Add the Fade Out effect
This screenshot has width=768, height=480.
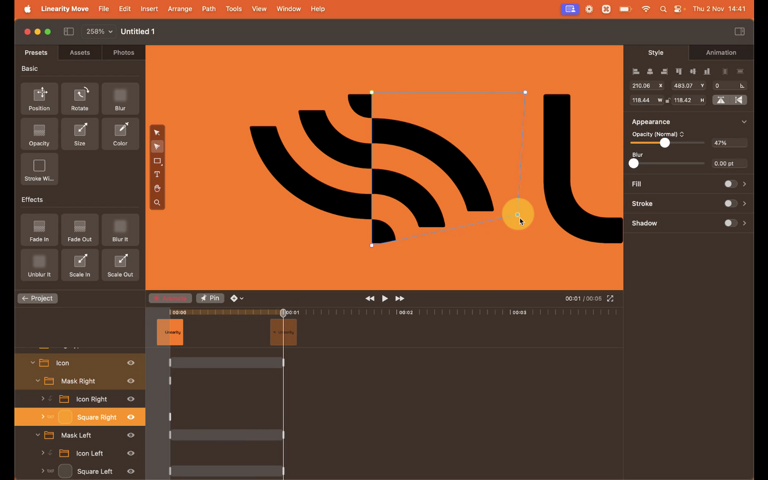[80, 230]
